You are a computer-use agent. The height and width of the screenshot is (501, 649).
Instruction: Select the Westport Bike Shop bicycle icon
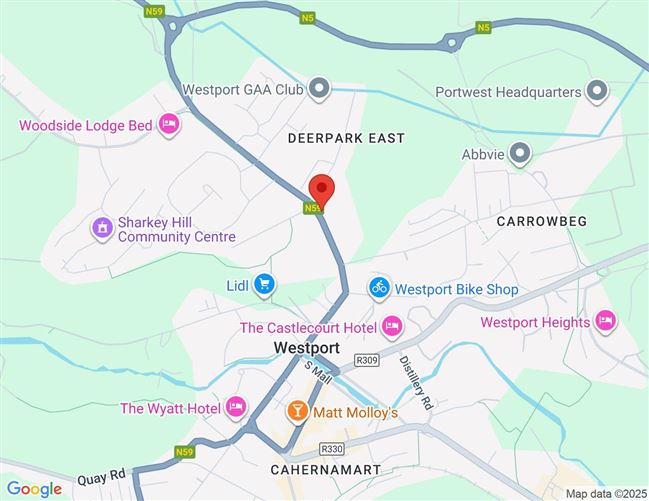pos(379,288)
